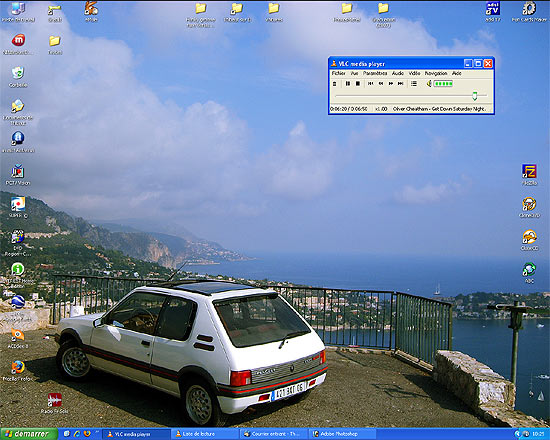Open the Navigation menu in VLC
Image resolution: width=550 pixels, height=440 pixels.
click(436, 73)
